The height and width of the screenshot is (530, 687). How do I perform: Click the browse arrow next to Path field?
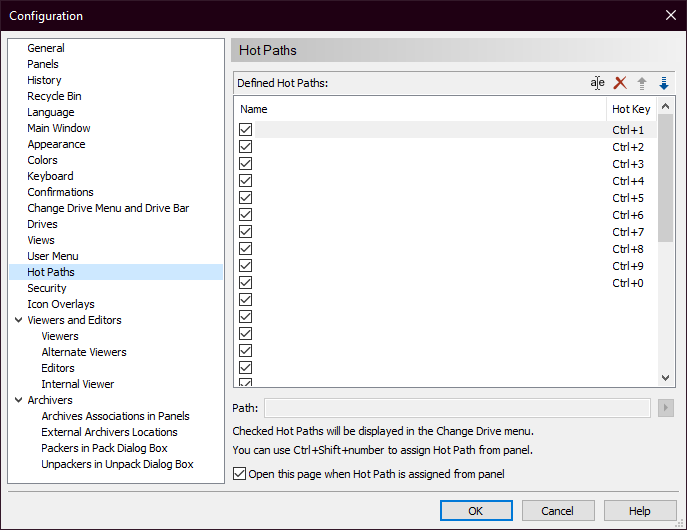[667, 408]
